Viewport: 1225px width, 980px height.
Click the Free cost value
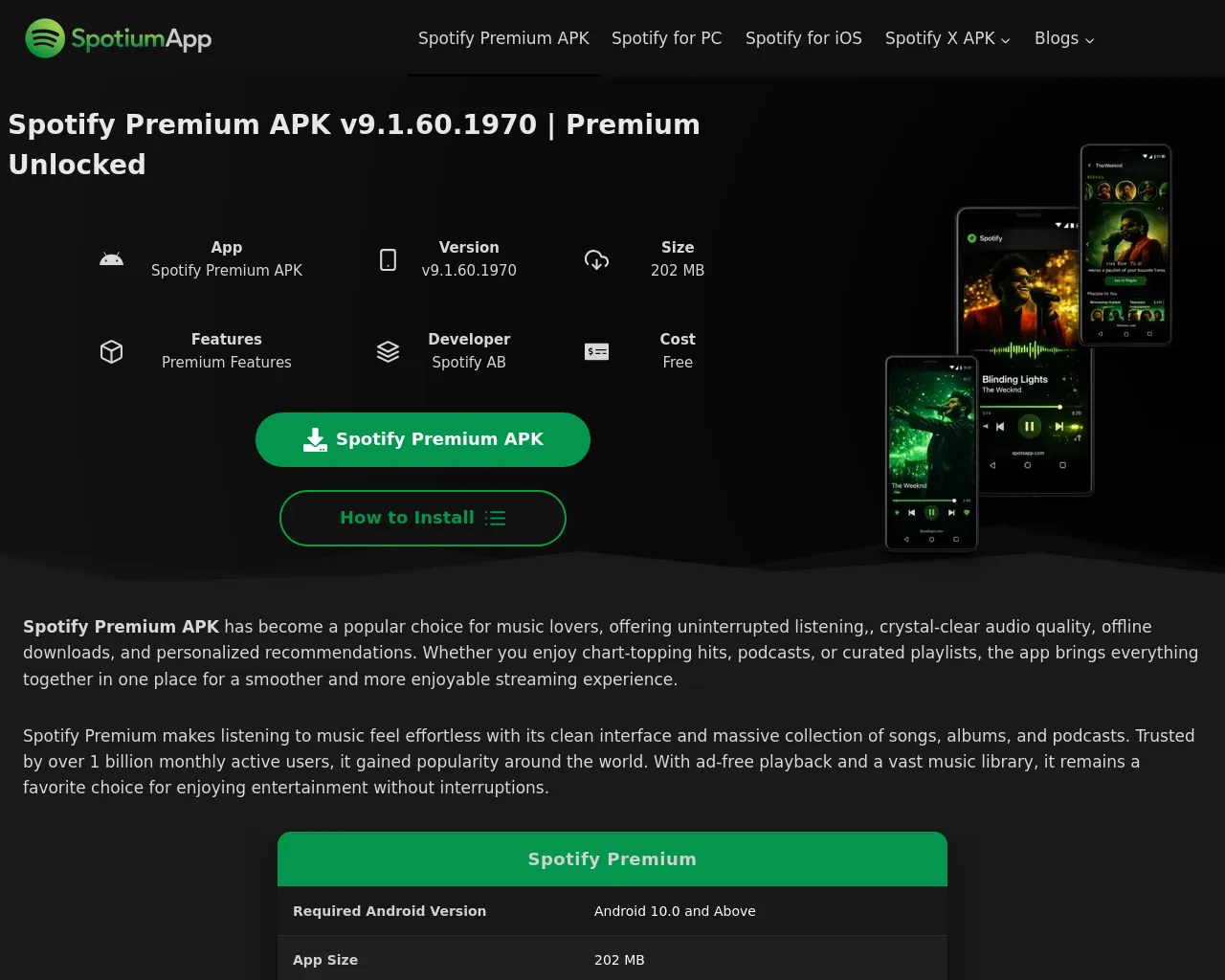678,363
